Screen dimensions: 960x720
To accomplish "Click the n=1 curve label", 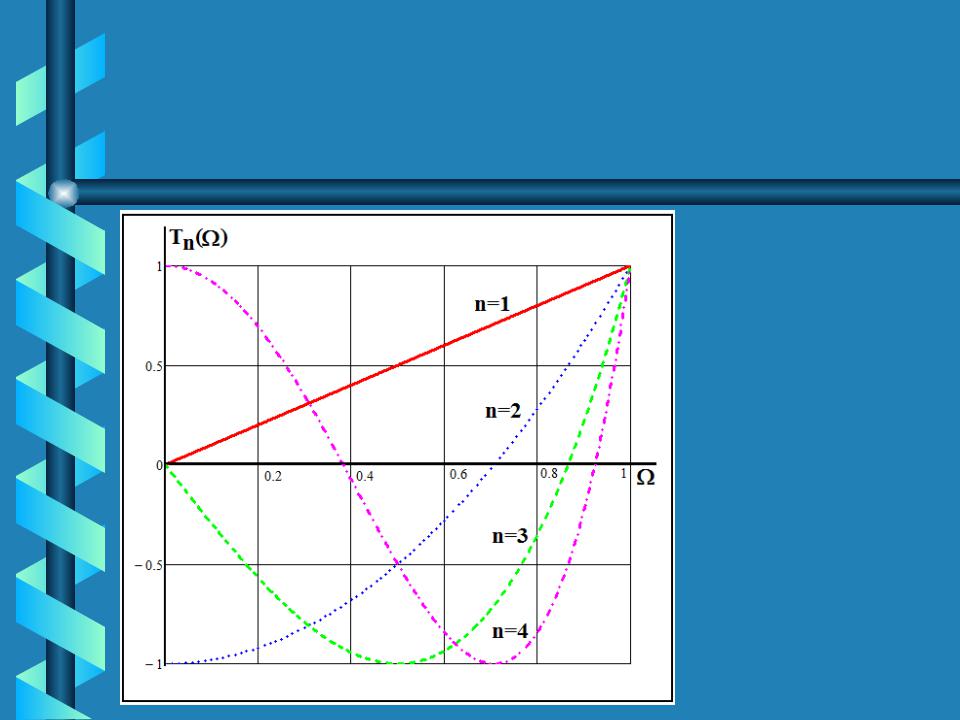I will coord(492,304).
